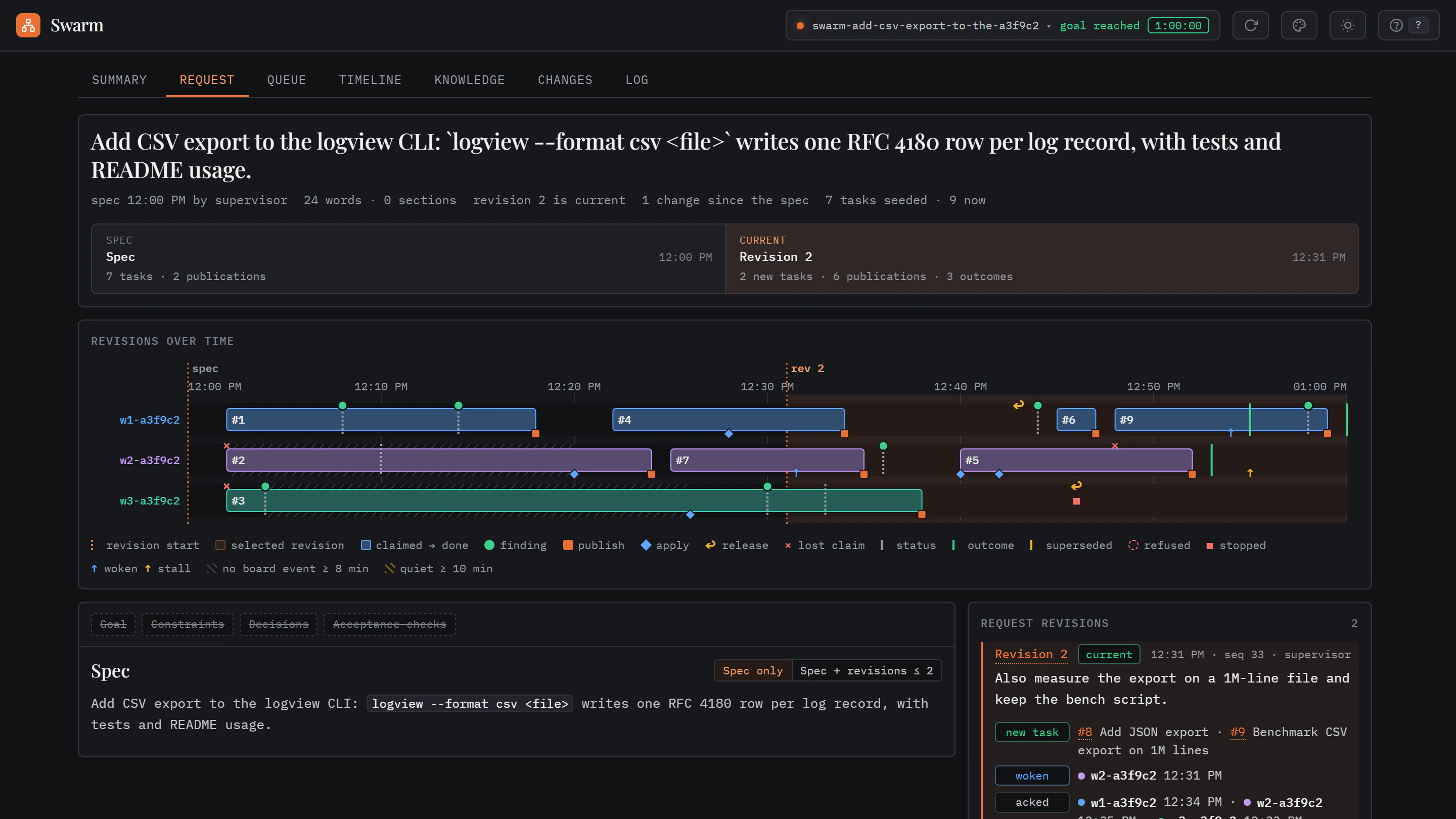The image size is (1456, 819).
Task: Open the Revision 2 link in Request Revisions
Action: tap(1031, 655)
